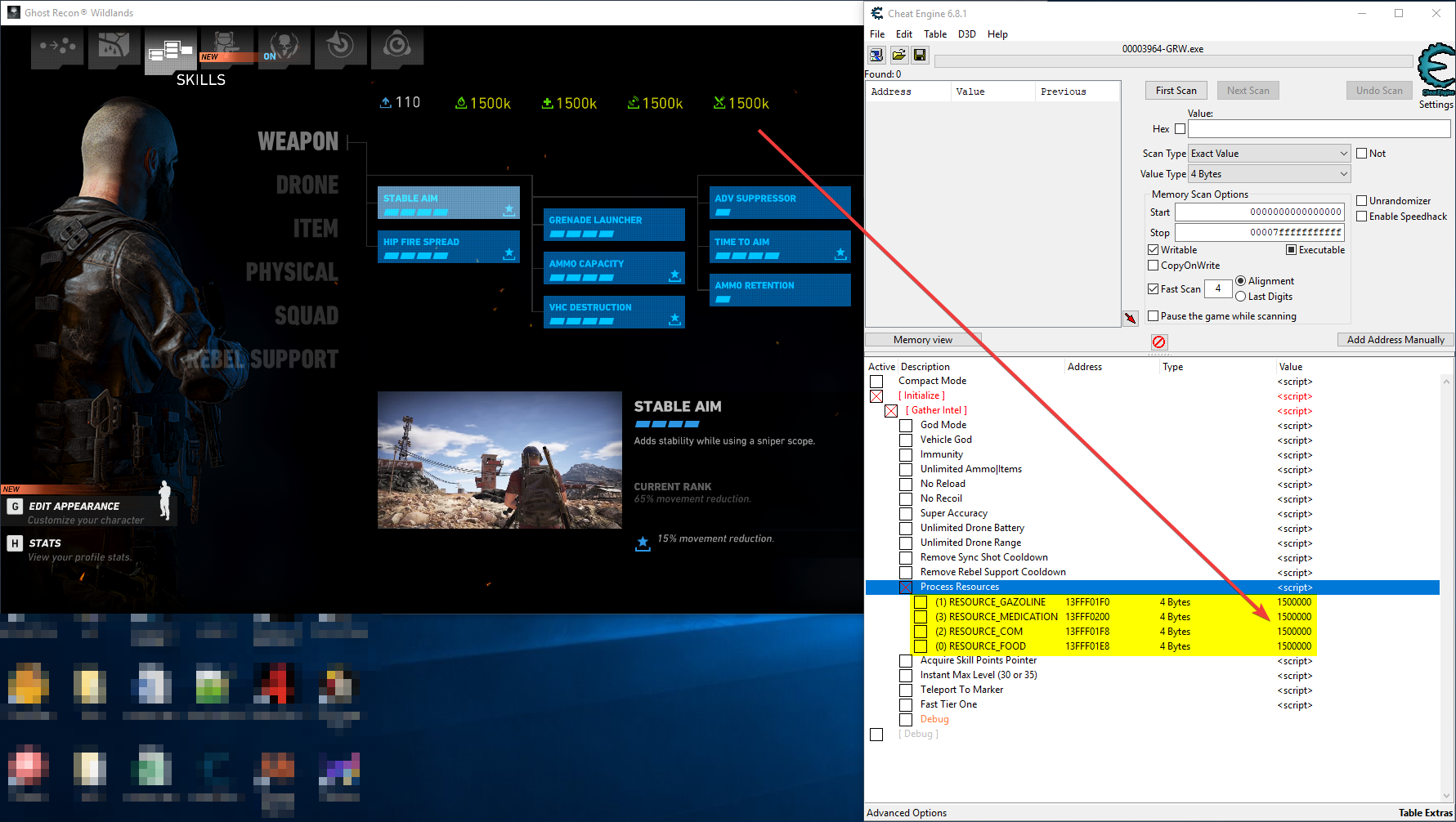The image size is (1456, 822).
Task: Enable Pause the game while scanning
Action: 1154,316
